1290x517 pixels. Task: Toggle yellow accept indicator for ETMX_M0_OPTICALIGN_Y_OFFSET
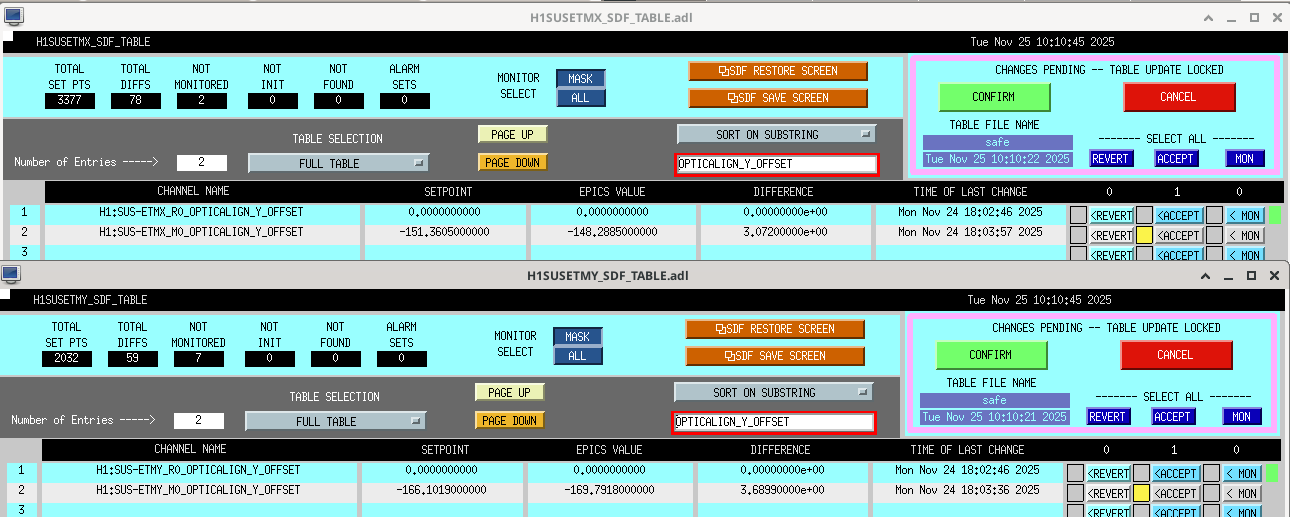1145,236
